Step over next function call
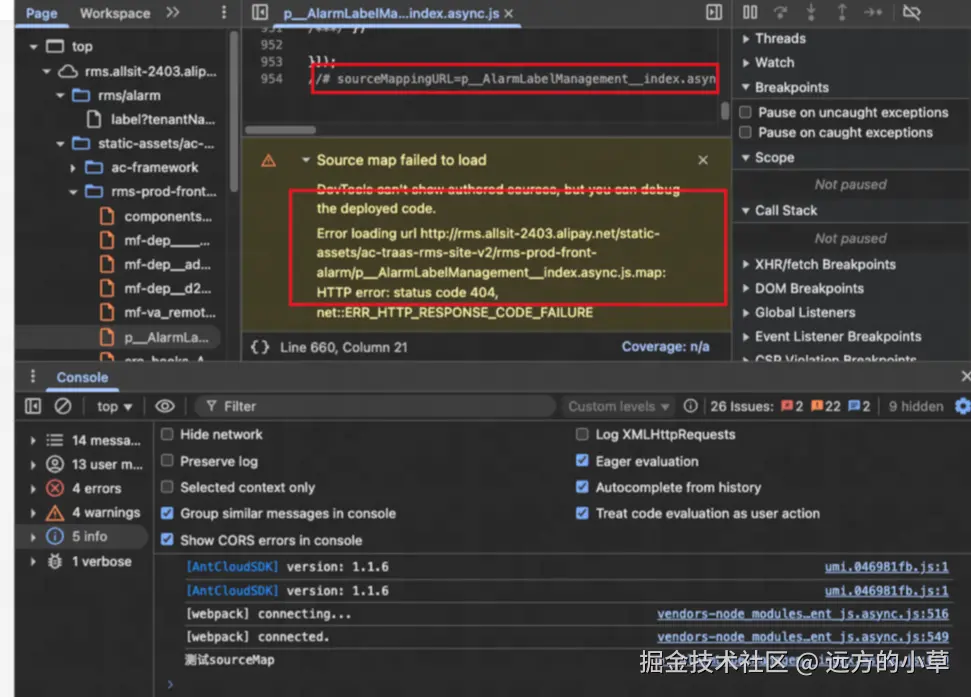Image resolution: width=971 pixels, height=697 pixels. tap(780, 12)
